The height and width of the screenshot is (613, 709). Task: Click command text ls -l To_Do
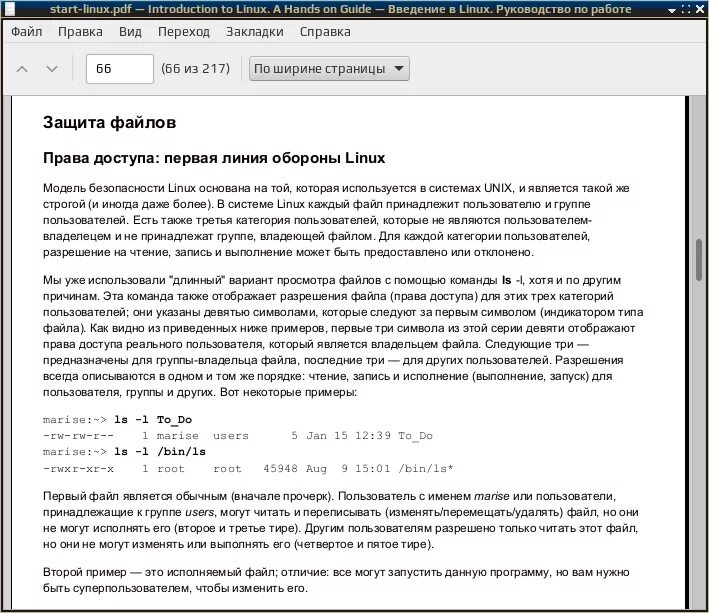[153, 420]
